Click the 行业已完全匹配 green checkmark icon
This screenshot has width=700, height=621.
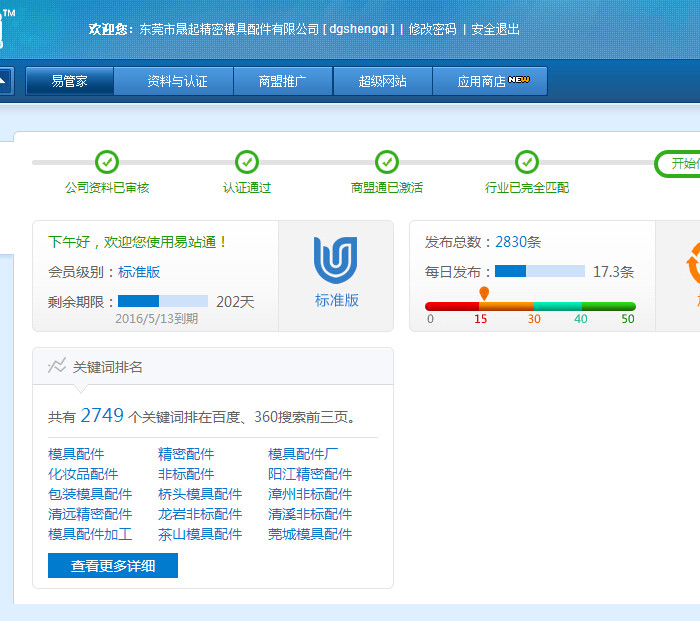[x=527, y=162]
